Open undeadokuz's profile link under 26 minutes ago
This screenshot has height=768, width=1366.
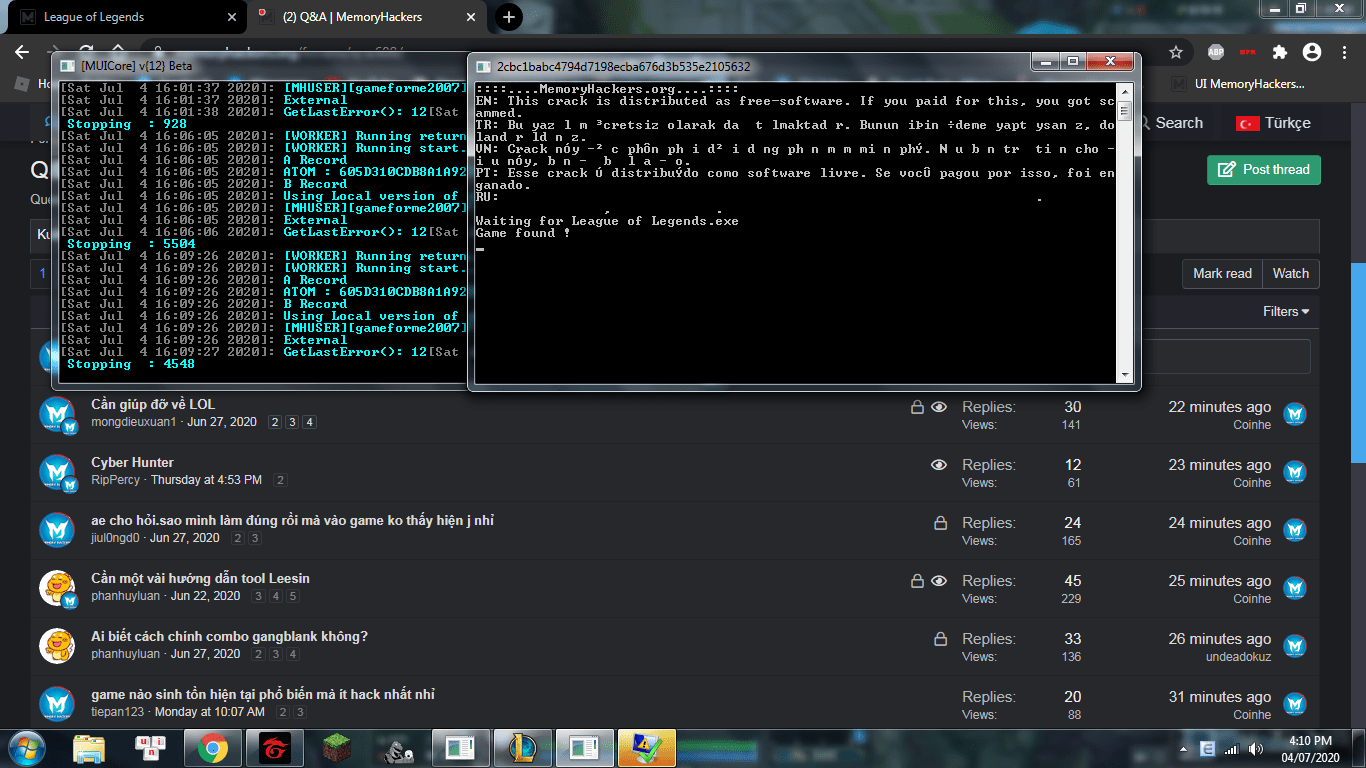pyautogui.click(x=1239, y=657)
